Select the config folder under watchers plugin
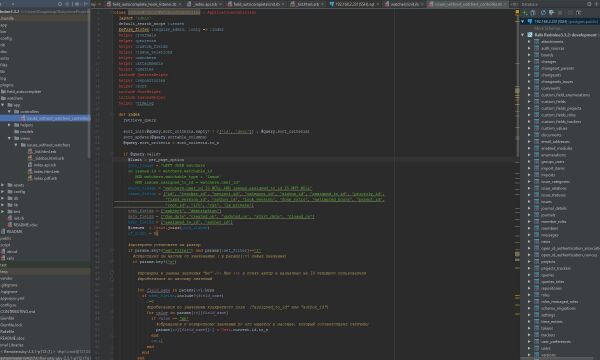600x360 pixels. pos(19,192)
